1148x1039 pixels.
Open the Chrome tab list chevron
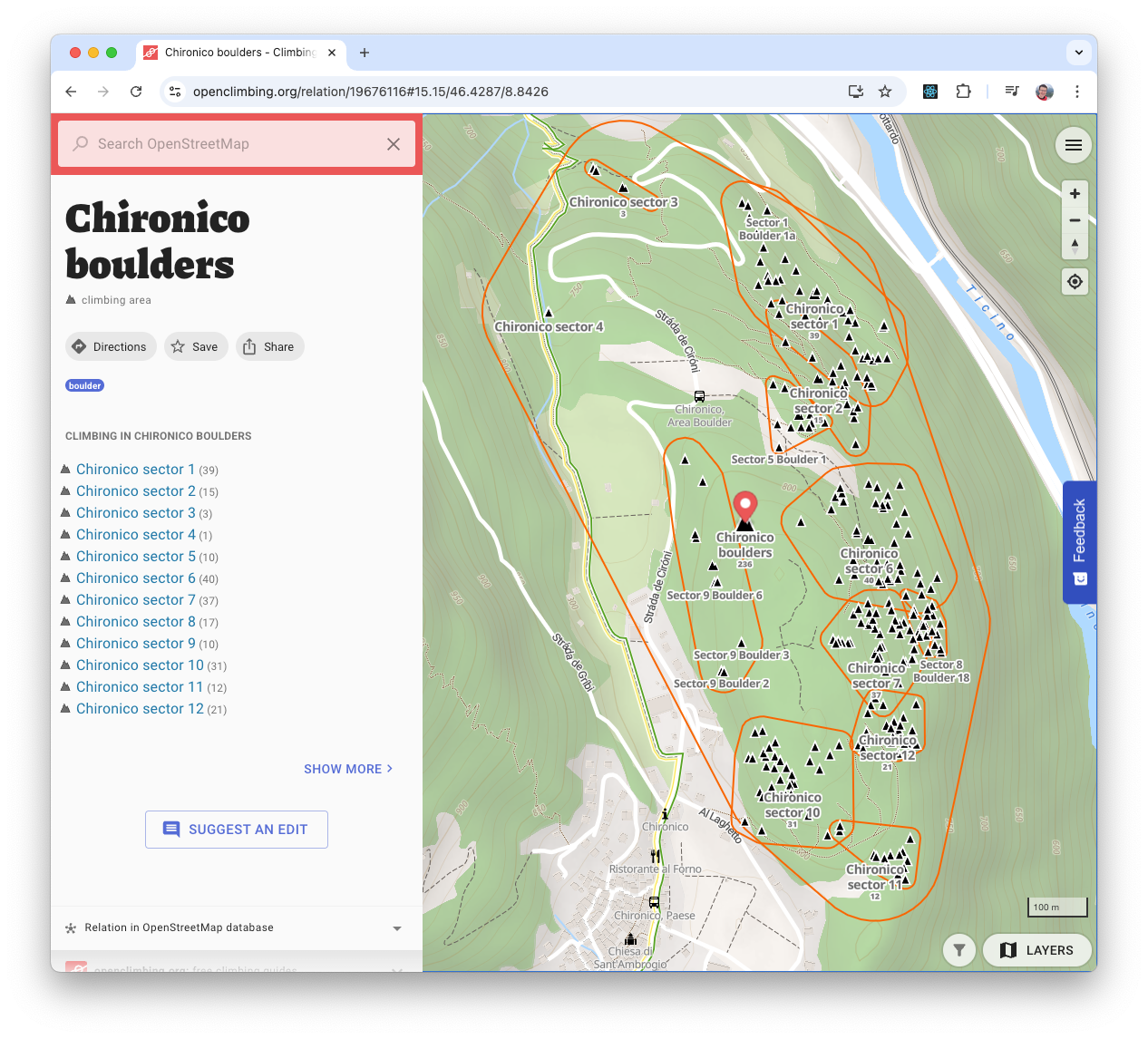pos(1079,53)
